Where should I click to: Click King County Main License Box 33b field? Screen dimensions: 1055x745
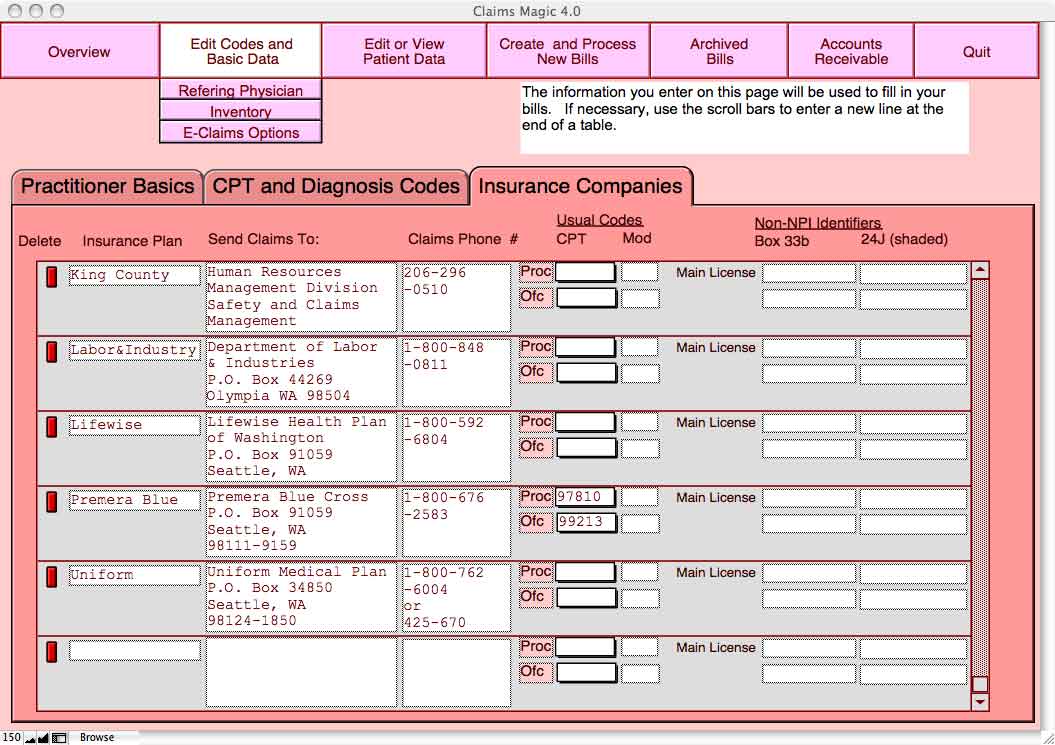809,273
